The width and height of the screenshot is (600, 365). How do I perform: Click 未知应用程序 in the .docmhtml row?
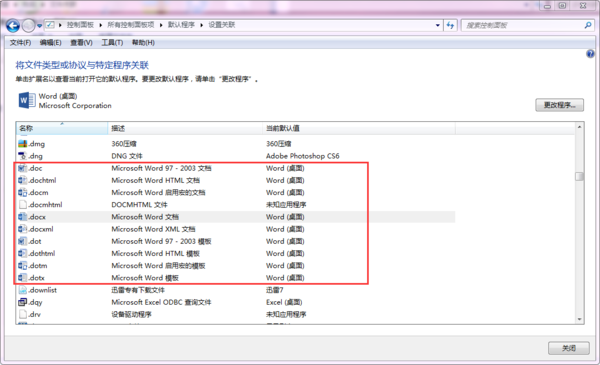286,205
